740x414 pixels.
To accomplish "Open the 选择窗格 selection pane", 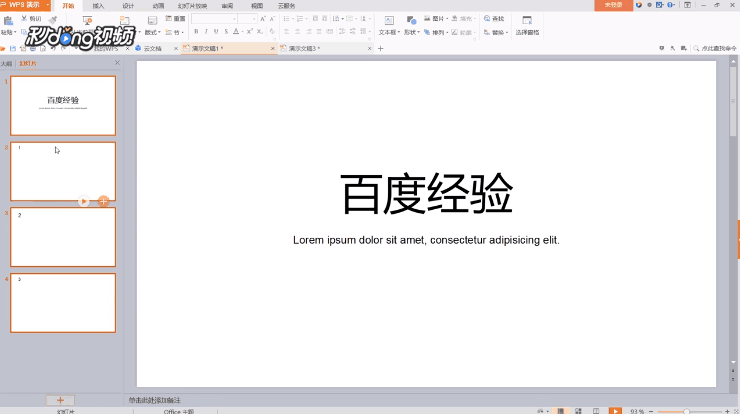I will [x=527, y=25].
